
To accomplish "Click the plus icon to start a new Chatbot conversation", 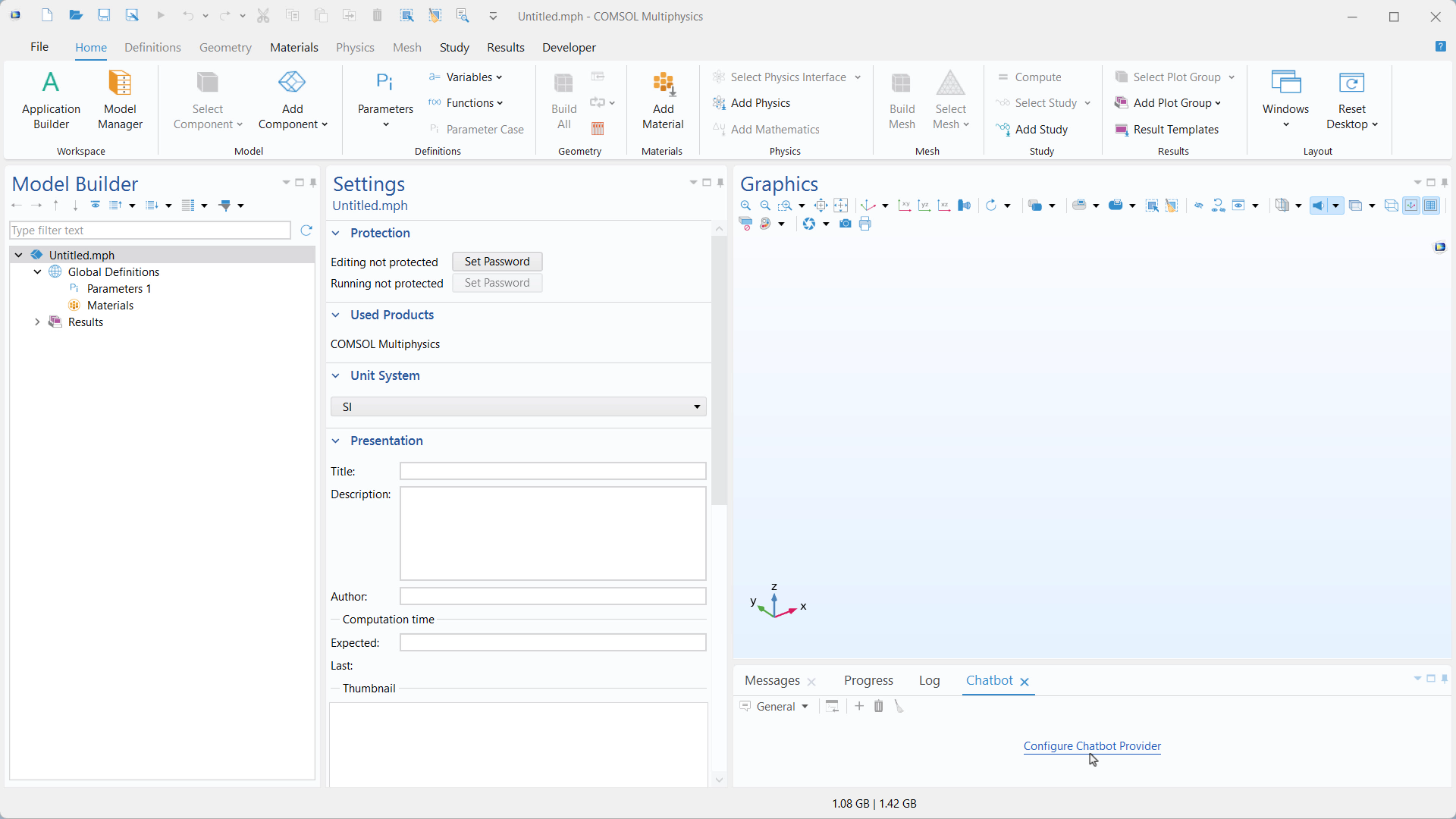I will 859,706.
